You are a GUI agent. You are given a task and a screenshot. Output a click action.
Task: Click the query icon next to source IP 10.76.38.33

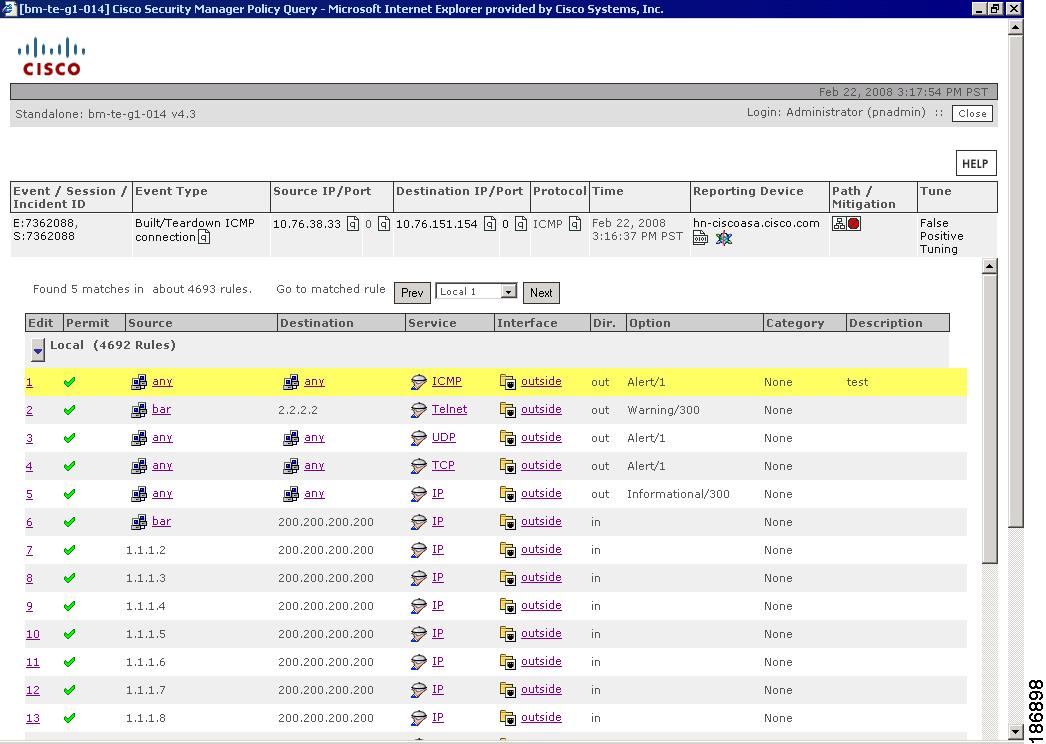[353, 224]
